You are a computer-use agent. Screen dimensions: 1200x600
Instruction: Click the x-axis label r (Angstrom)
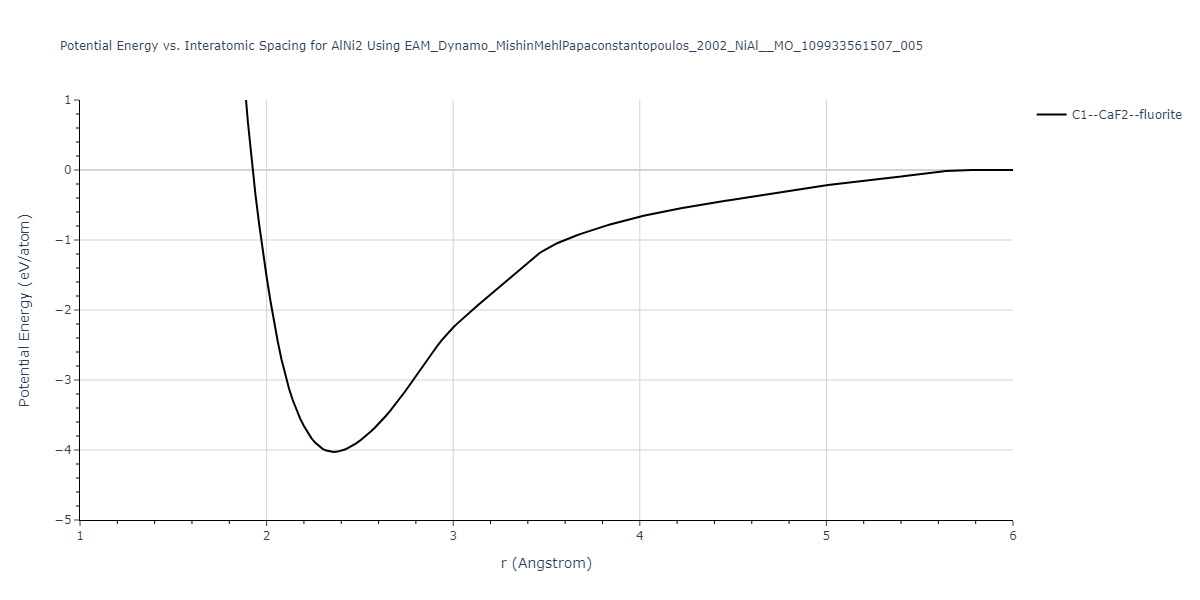(x=546, y=563)
